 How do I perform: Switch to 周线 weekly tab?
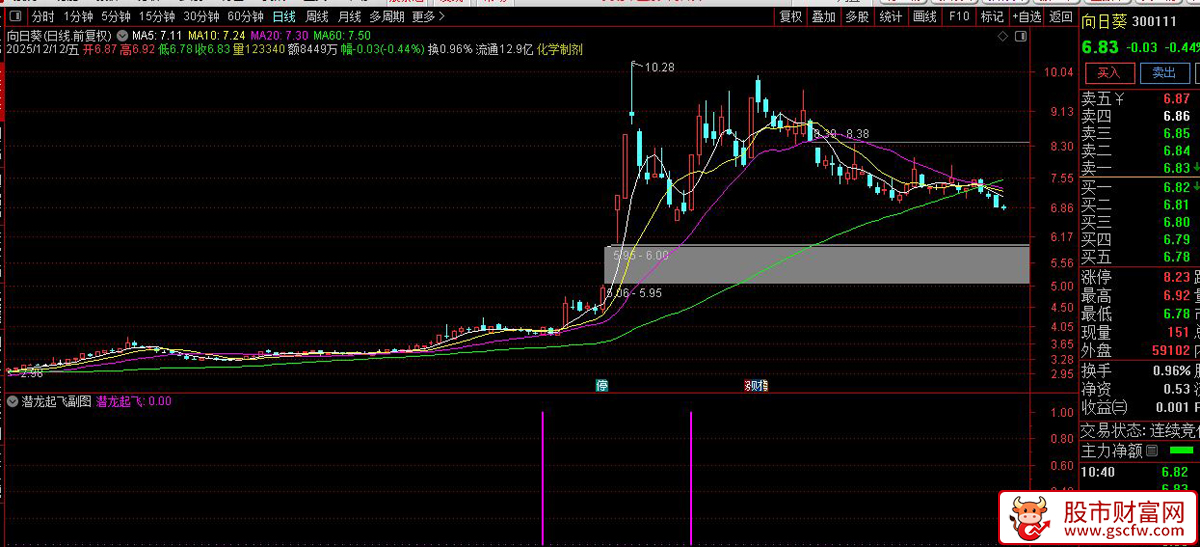pyautogui.click(x=317, y=16)
